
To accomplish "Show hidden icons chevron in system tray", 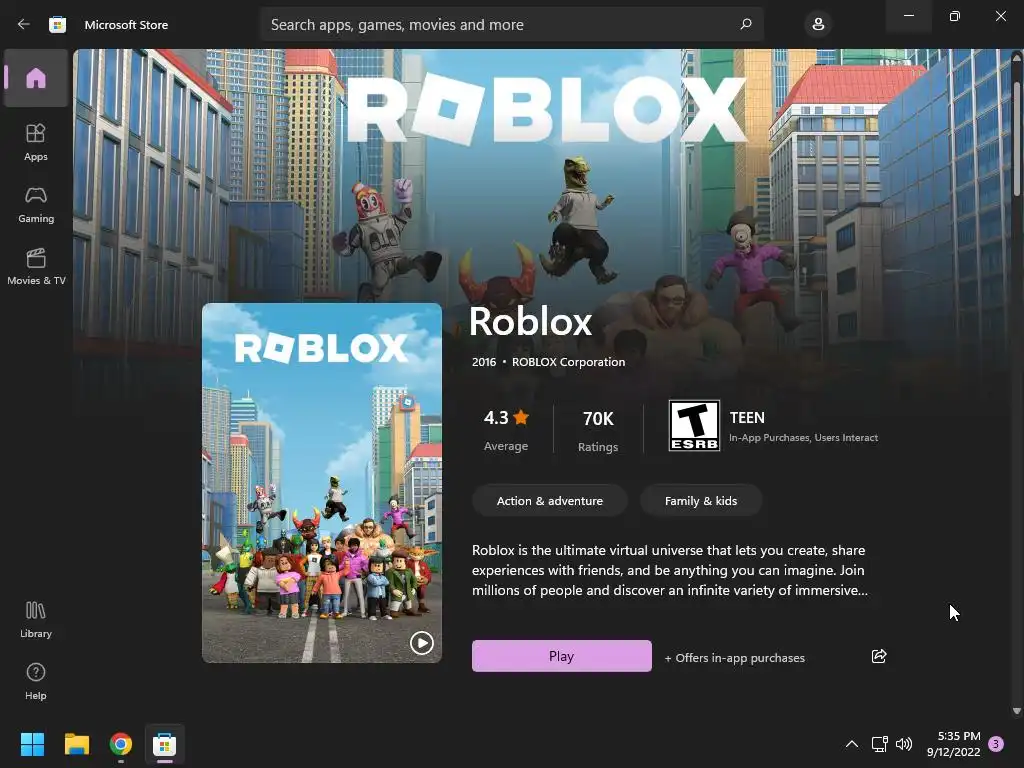I will (852, 744).
